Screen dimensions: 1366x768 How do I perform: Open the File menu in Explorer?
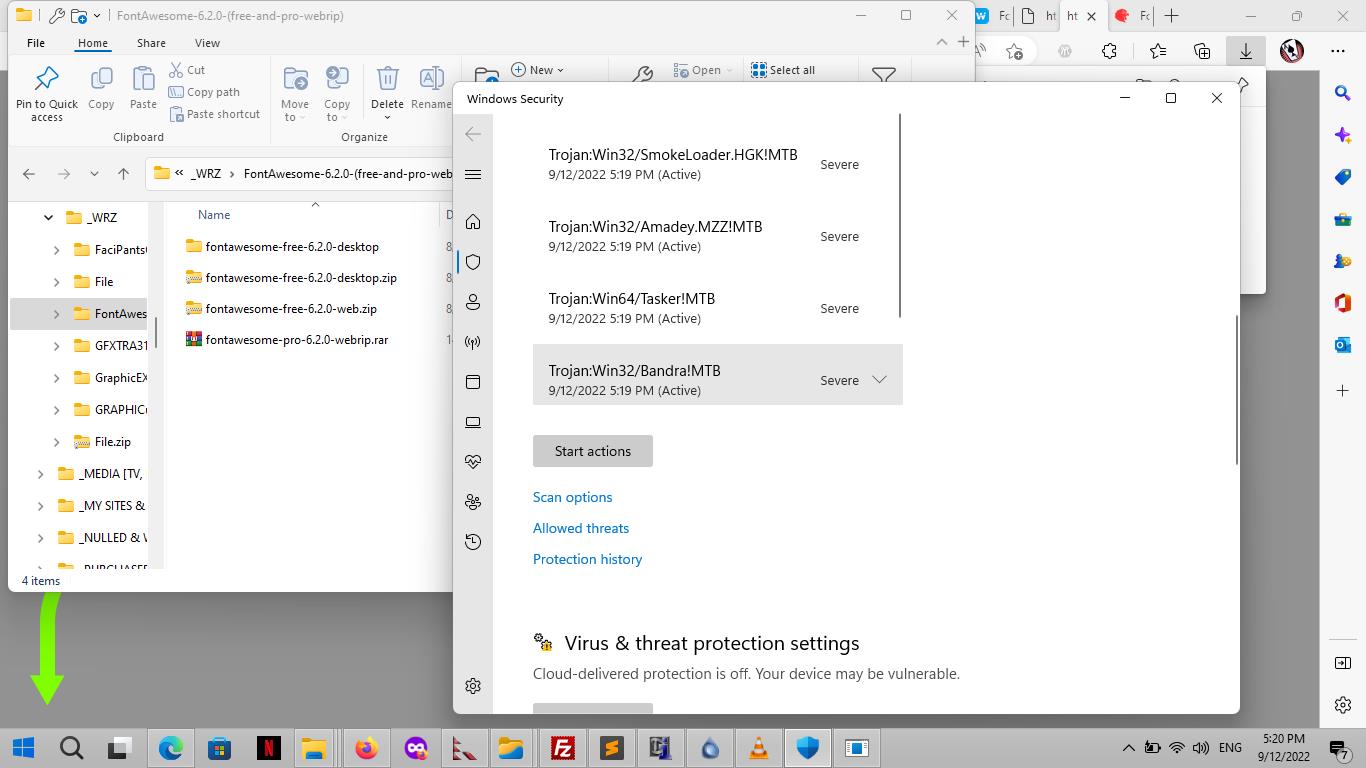(36, 43)
